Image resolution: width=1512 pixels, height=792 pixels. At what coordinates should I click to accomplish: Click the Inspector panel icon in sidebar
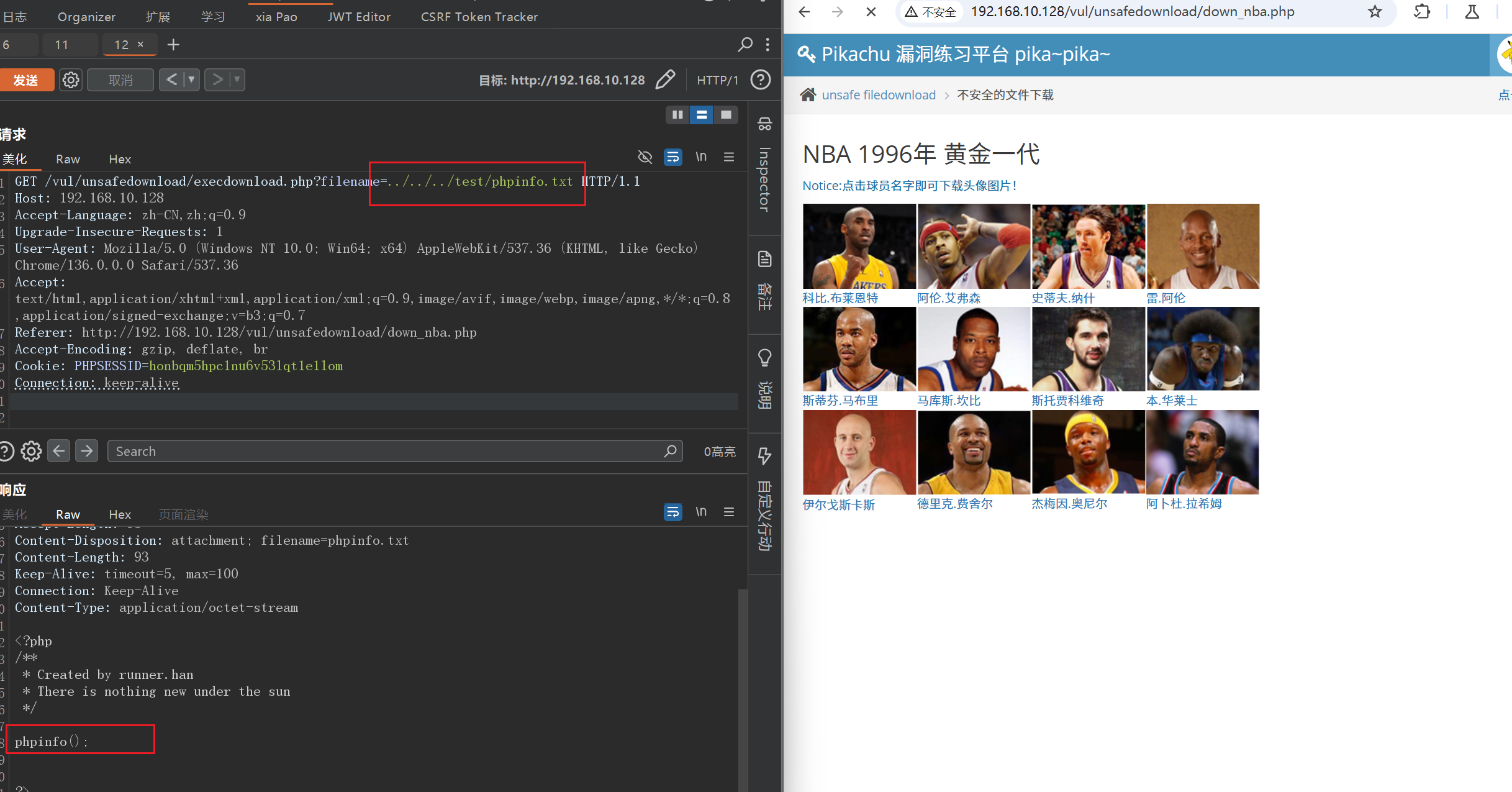764,124
